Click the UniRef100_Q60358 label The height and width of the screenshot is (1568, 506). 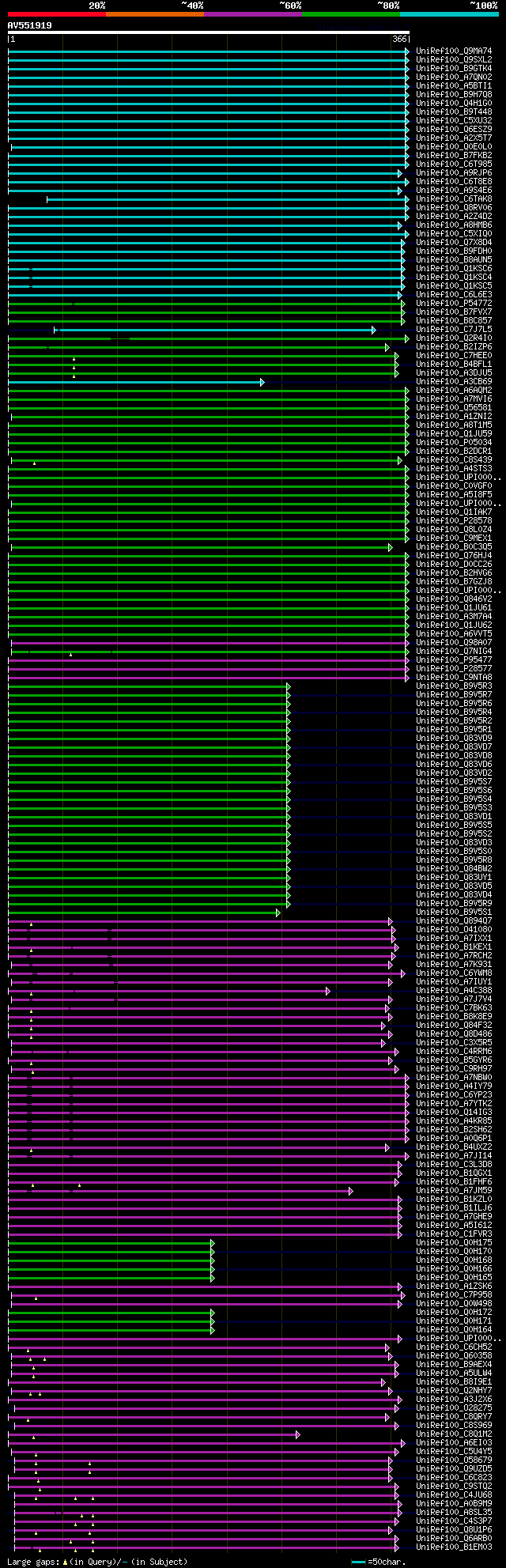454,1356
